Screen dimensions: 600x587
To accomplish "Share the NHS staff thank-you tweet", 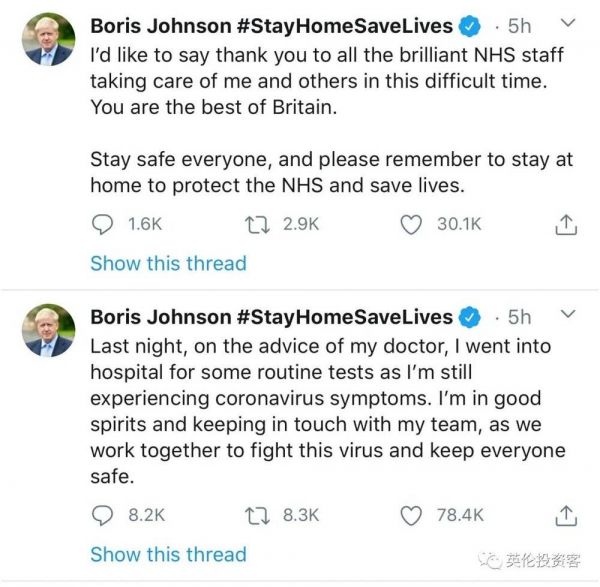I will (x=565, y=225).
